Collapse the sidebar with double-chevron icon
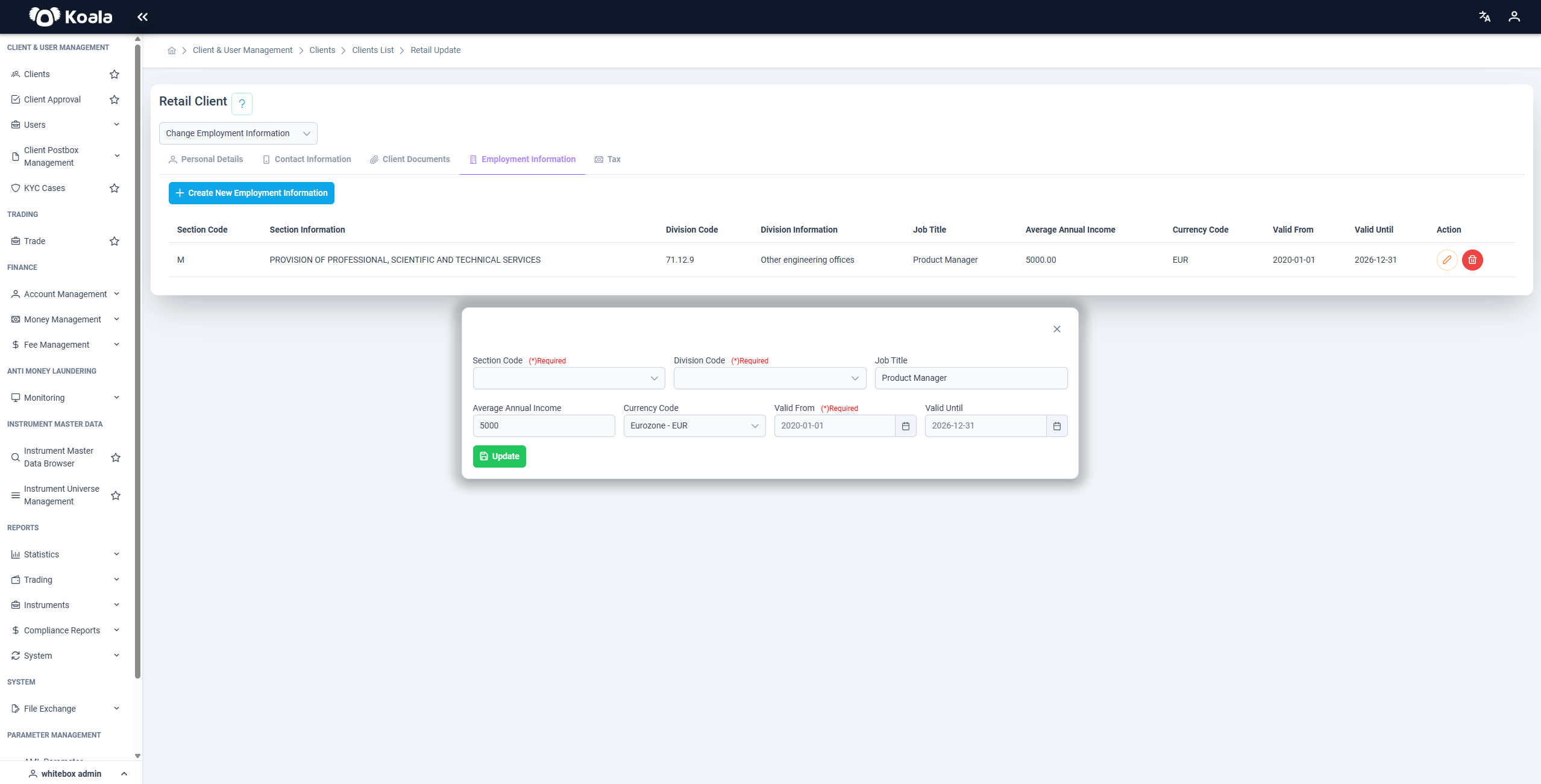The width and height of the screenshot is (1541, 784). click(142, 17)
